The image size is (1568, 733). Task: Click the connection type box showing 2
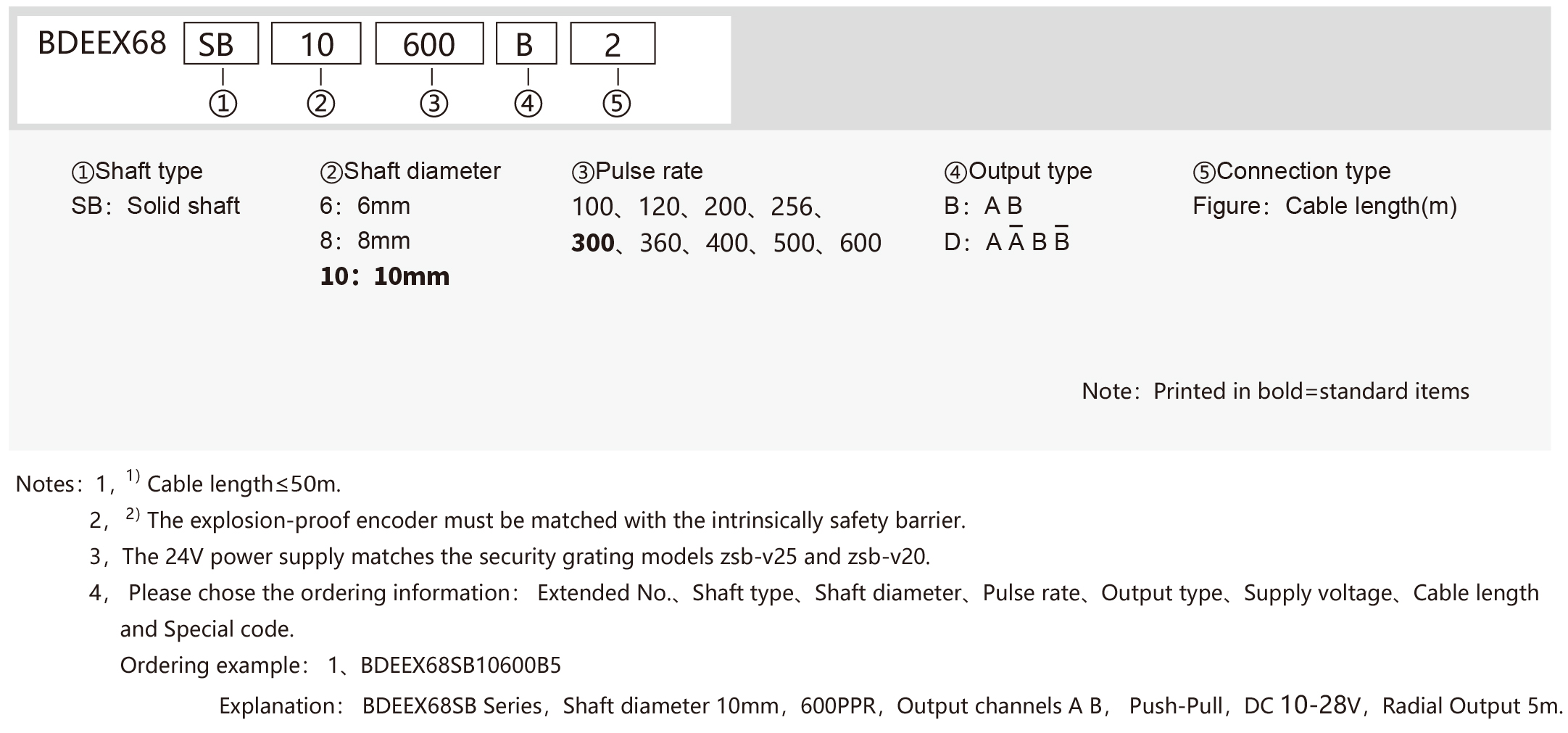613,44
